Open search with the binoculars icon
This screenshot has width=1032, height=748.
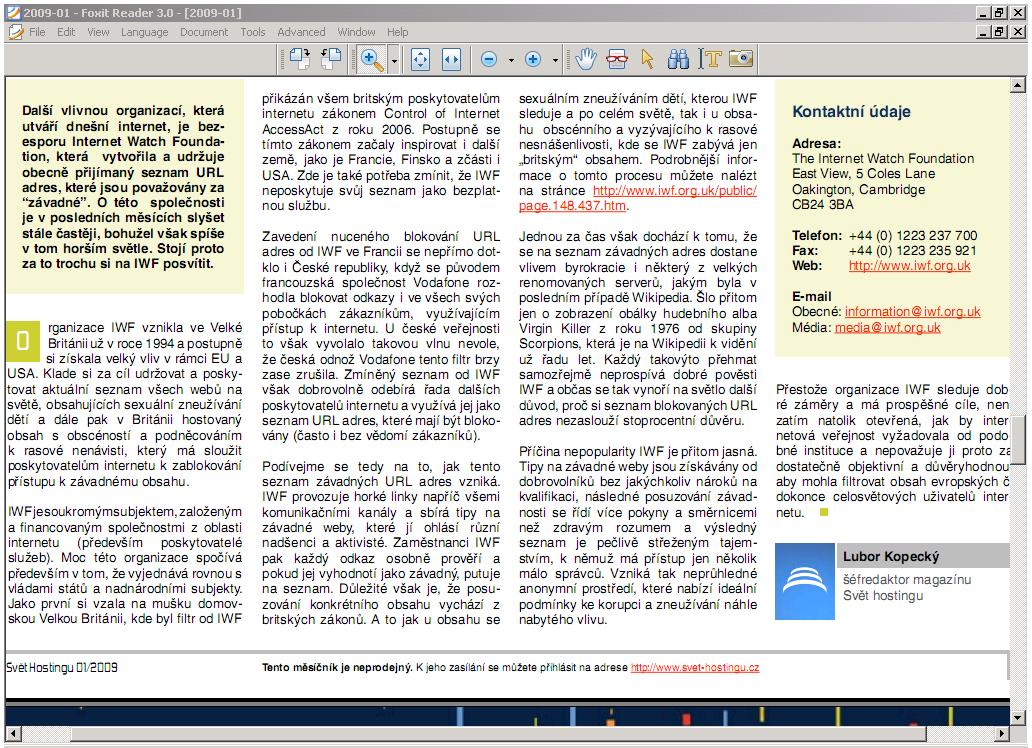coord(678,59)
